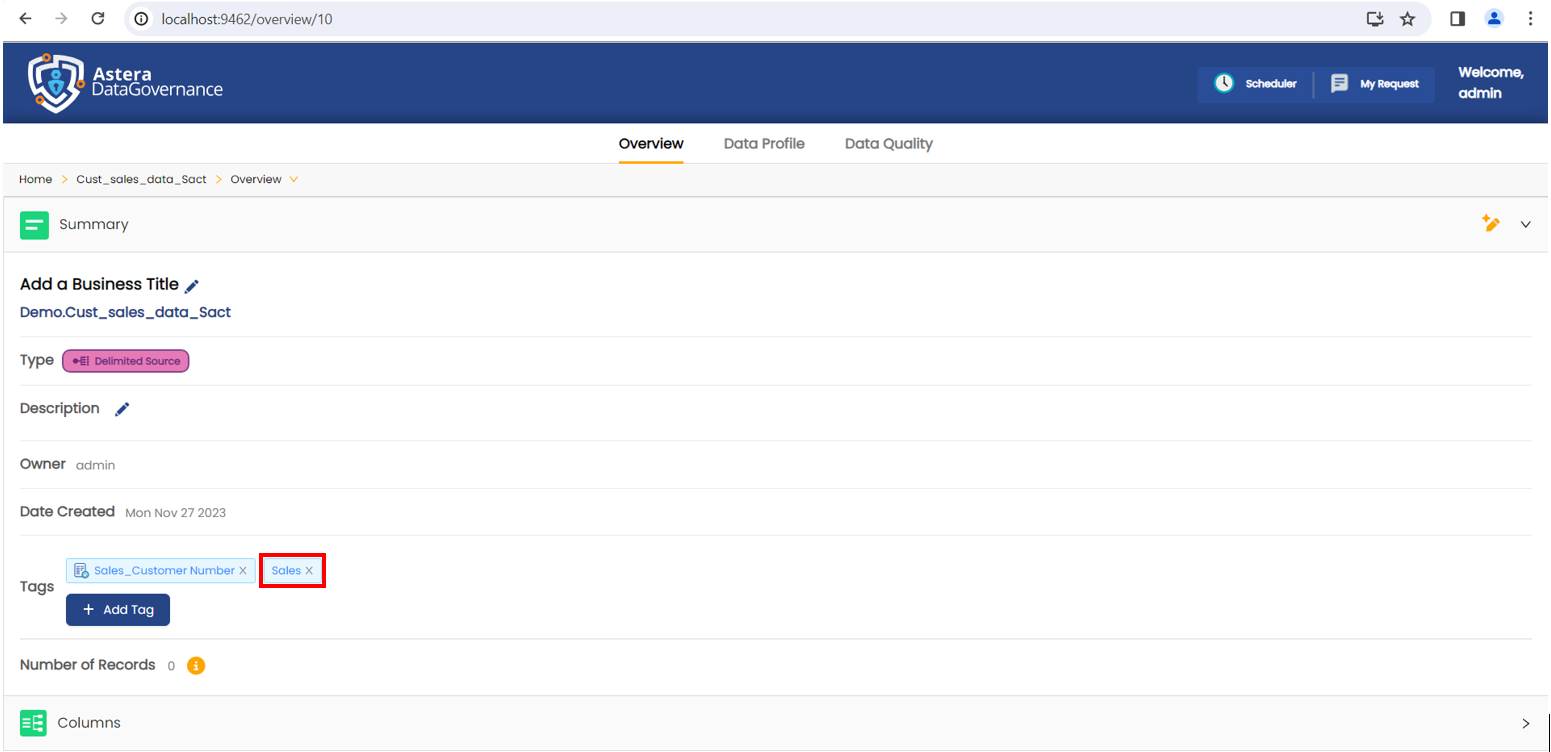Screen dimensions: 1551x752
Task: Click the Scheduler clock icon
Action: click(1224, 84)
